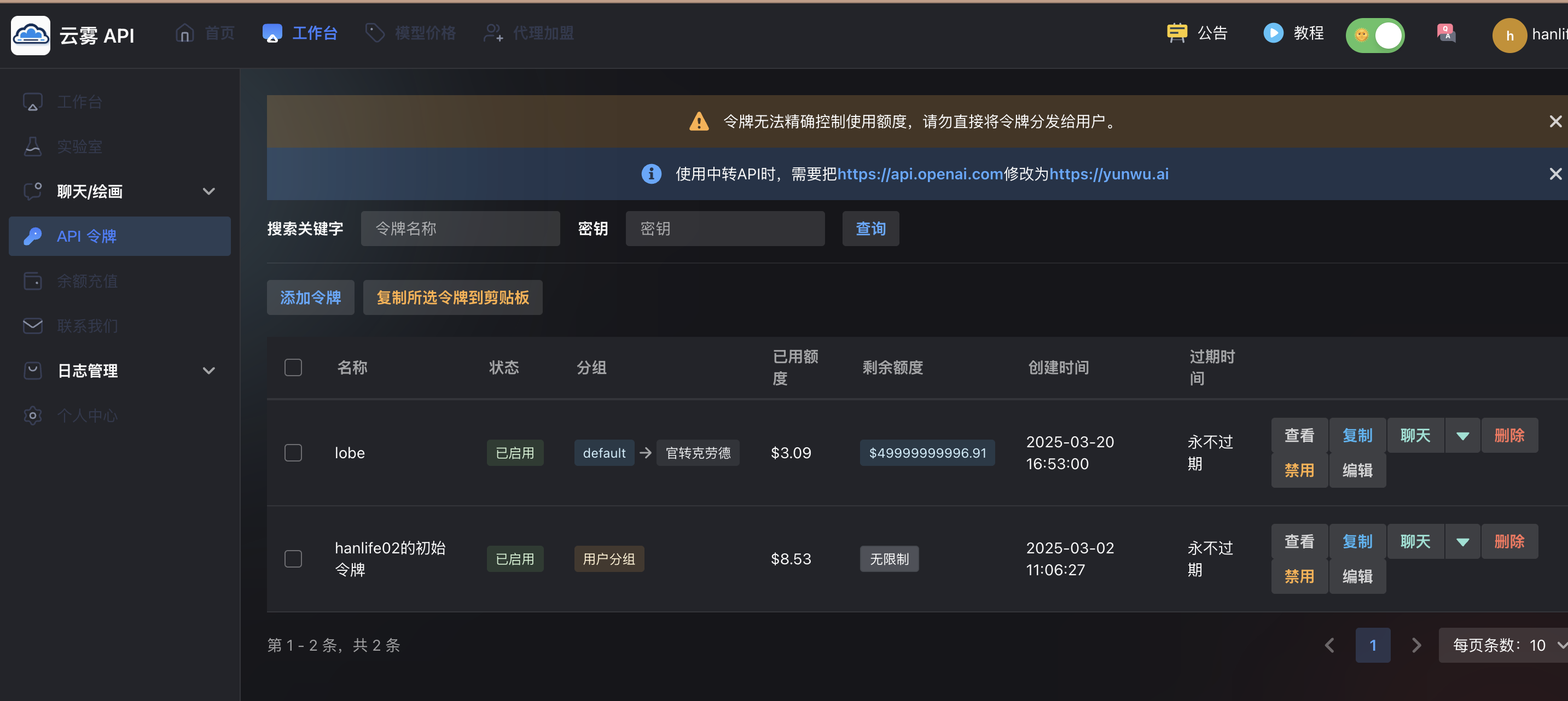Tick the select-all header checkbox
The image size is (1568, 701).
coord(293,367)
